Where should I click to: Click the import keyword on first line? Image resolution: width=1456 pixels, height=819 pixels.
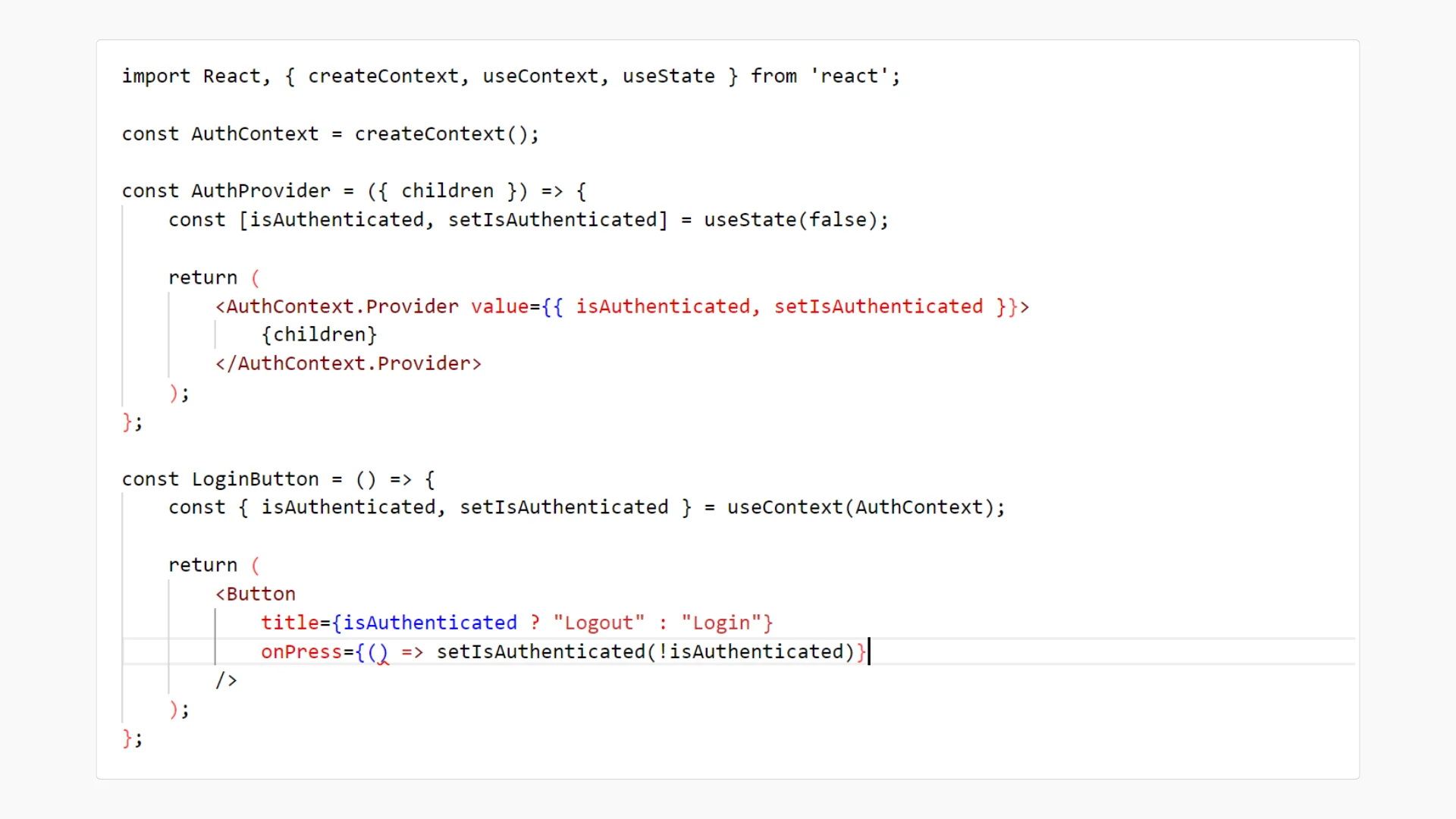(x=156, y=77)
